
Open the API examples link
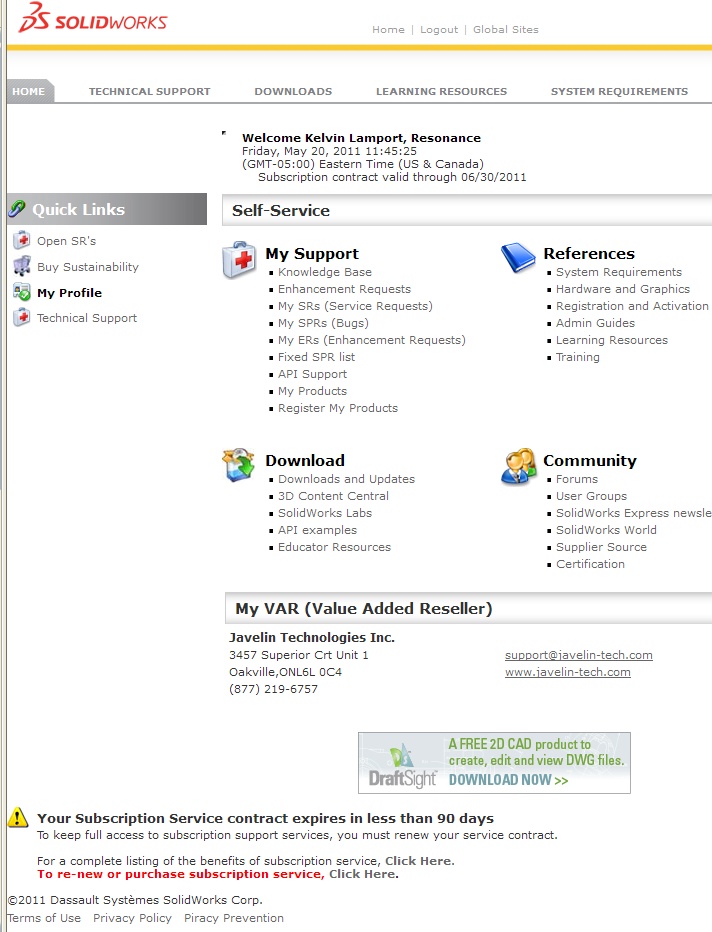coord(317,530)
